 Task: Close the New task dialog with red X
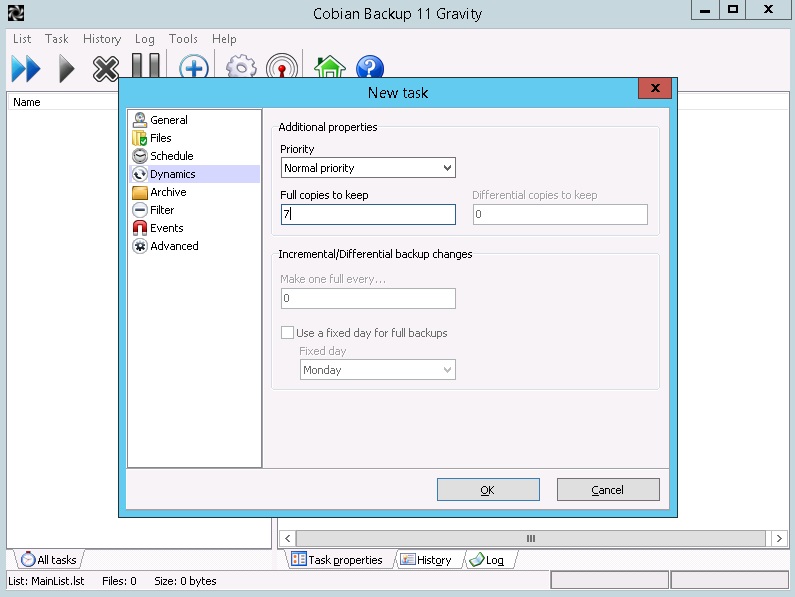(655, 88)
